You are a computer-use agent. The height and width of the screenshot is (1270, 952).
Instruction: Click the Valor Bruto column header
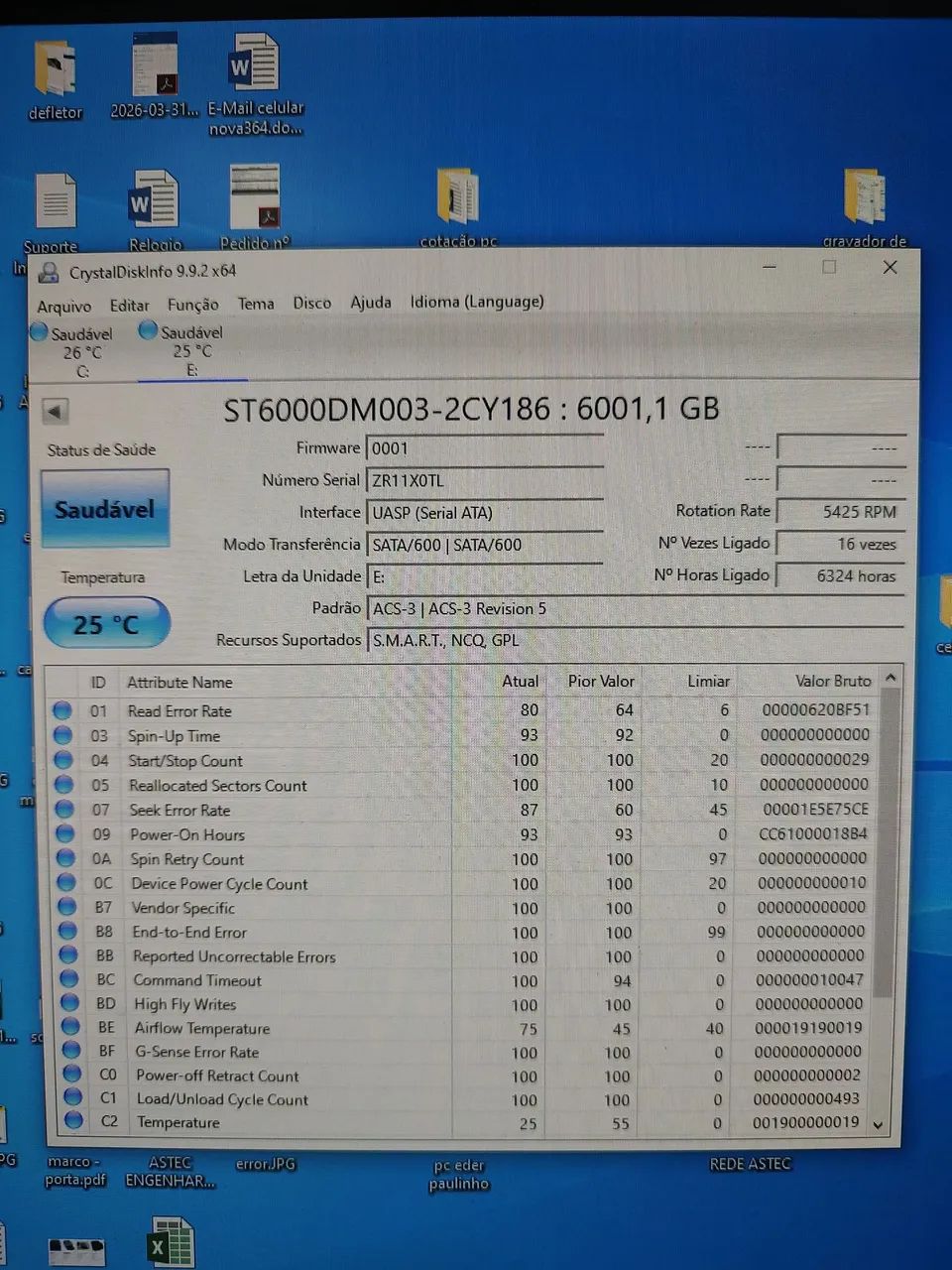click(x=832, y=681)
